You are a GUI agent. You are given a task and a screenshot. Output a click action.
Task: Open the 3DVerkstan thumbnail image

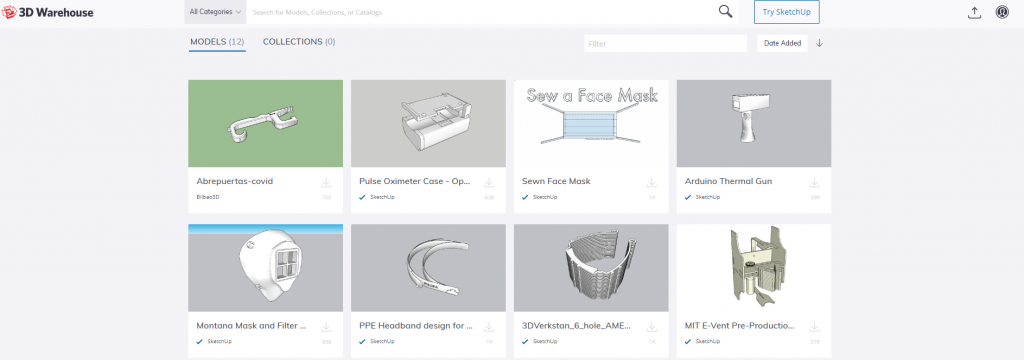pyautogui.click(x=591, y=268)
